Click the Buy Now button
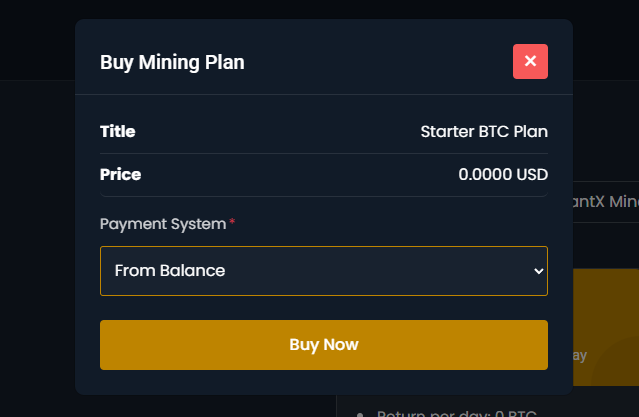Viewport: 639px width, 417px height. [324, 345]
